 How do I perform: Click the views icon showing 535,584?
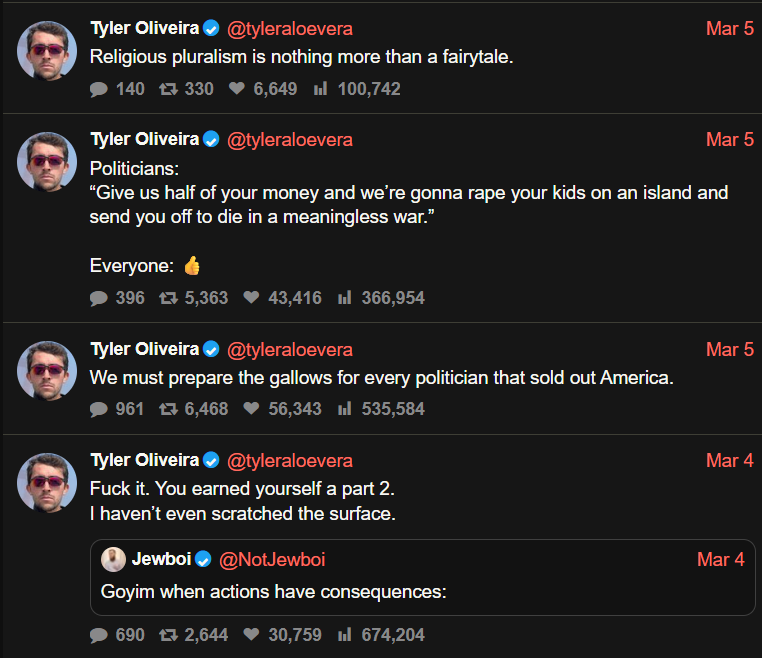(x=345, y=409)
